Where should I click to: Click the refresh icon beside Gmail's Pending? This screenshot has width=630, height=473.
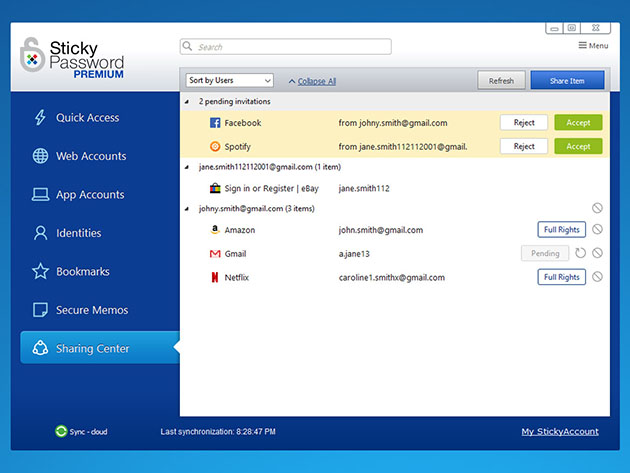click(x=580, y=254)
